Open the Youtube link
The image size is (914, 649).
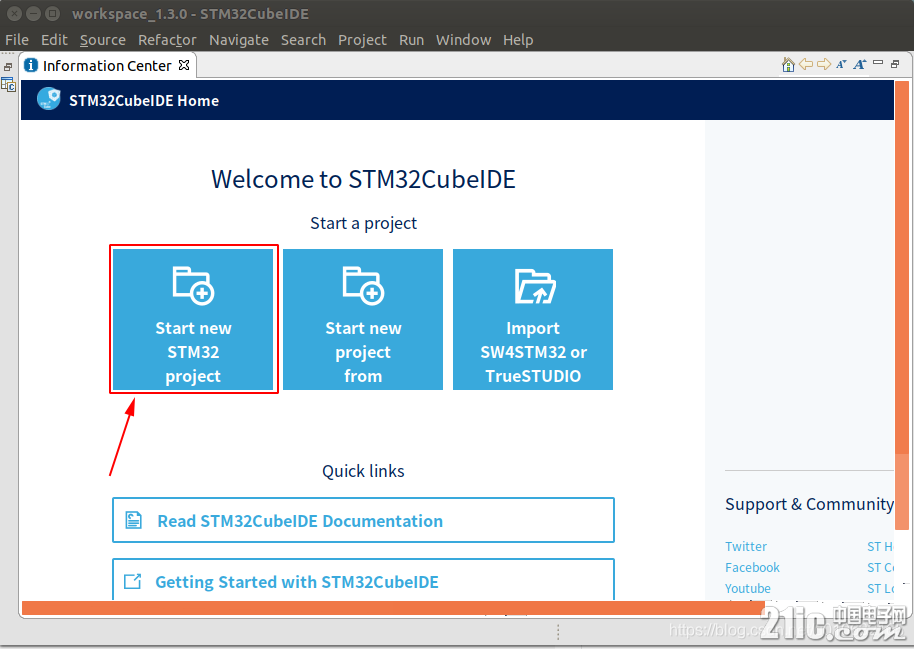[747, 588]
